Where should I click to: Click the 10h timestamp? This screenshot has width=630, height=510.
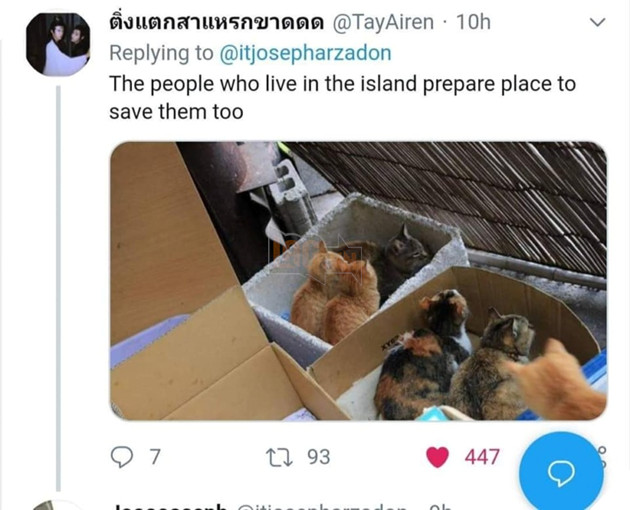[x=473, y=22]
